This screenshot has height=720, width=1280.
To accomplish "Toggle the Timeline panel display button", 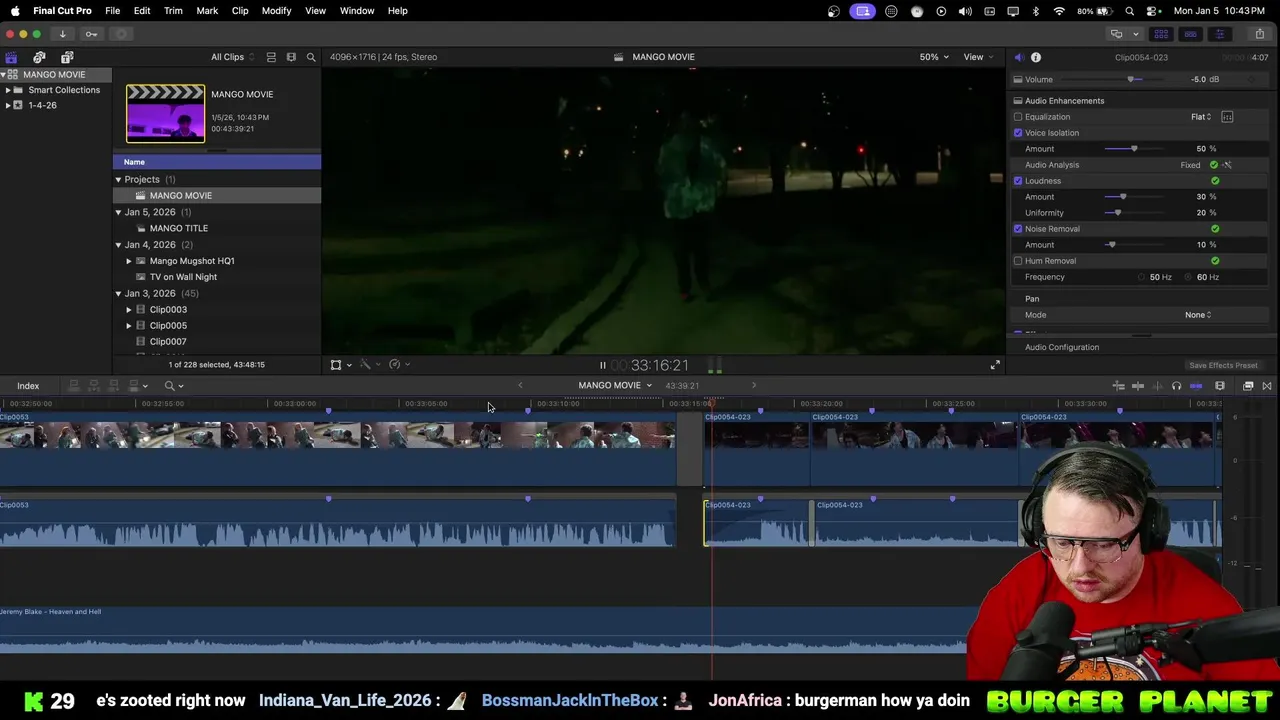I will [1190, 34].
